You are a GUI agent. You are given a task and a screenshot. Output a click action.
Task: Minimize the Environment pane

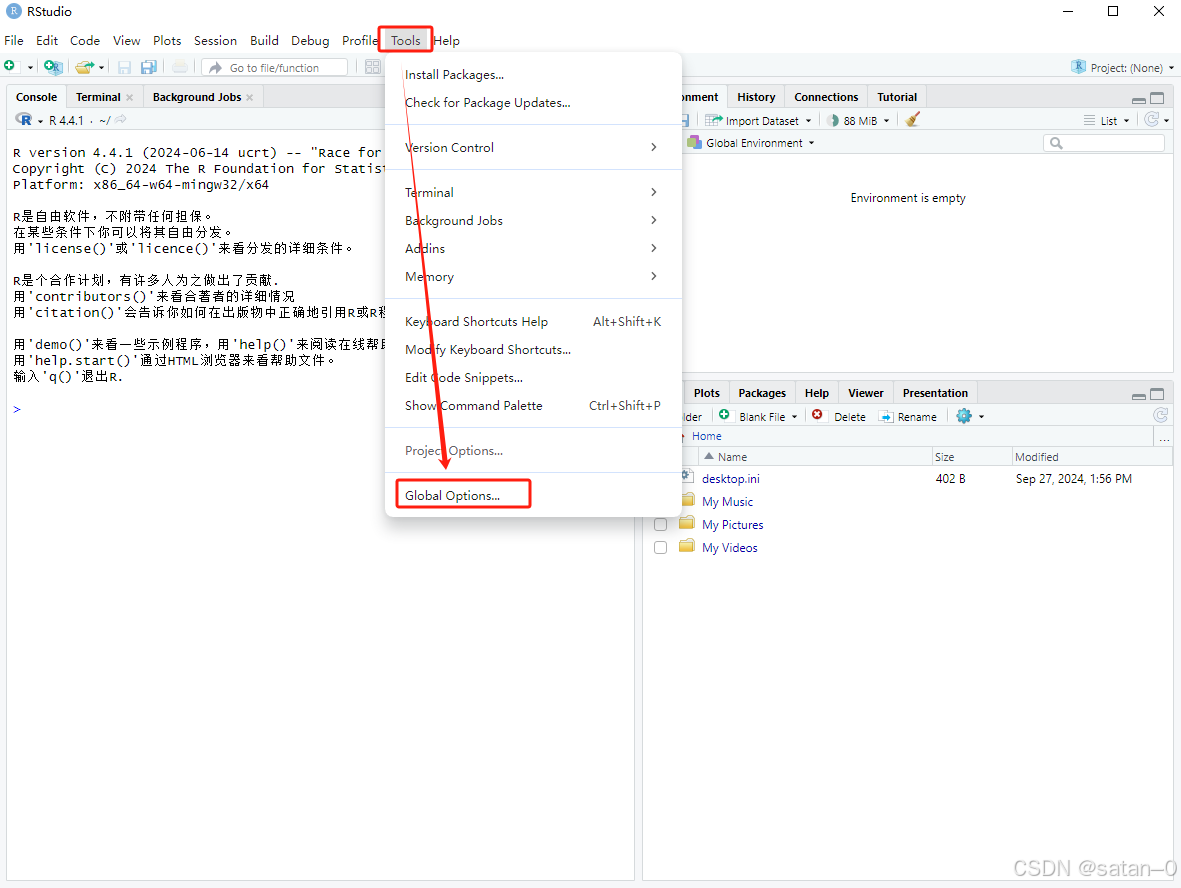(x=1139, y=99)
